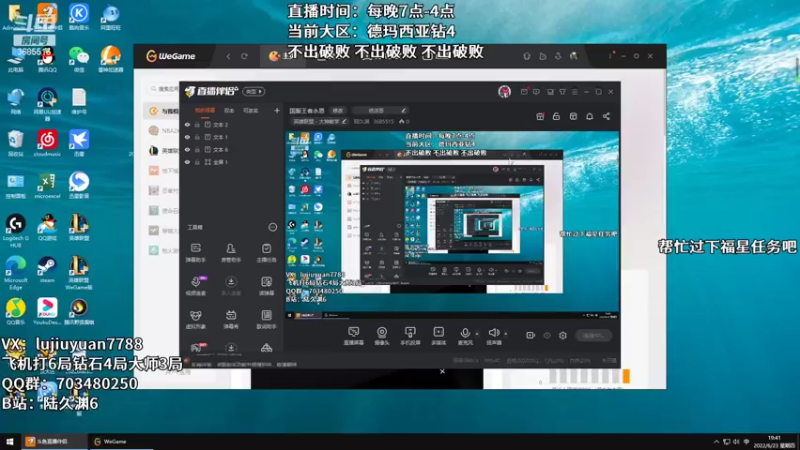Open the streamer avatar in title bar

click(x=505, y=91)
